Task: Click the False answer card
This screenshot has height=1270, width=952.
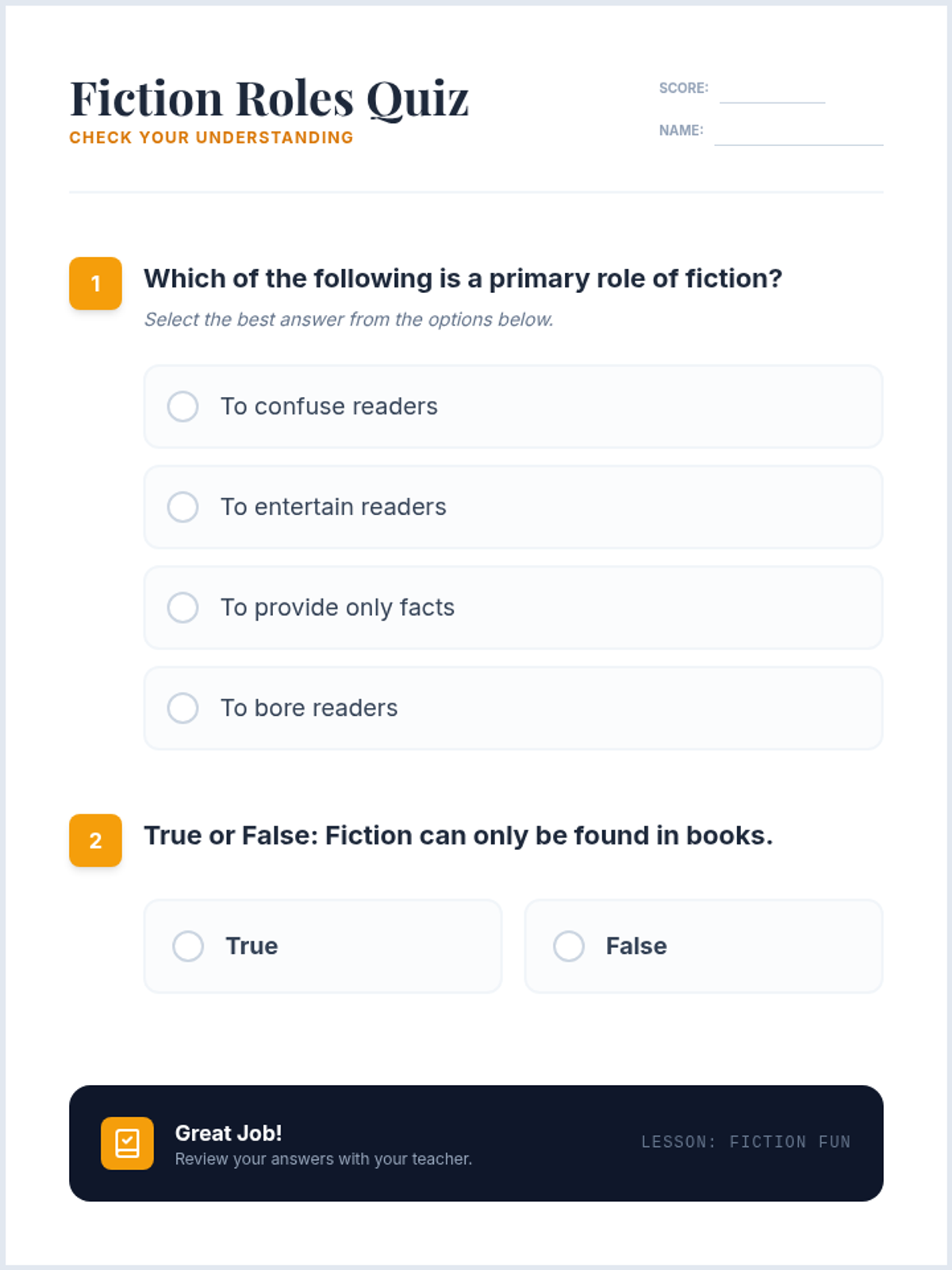Action: (x=704, y=946)
